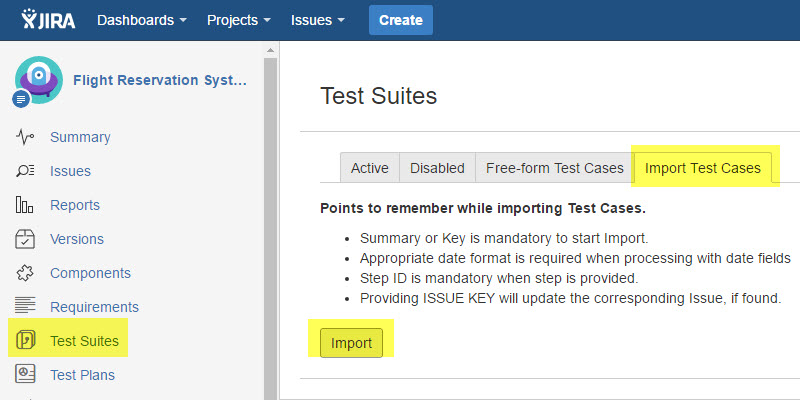
Task: Click the Test Plans sidebar icon
Action: 26,375
